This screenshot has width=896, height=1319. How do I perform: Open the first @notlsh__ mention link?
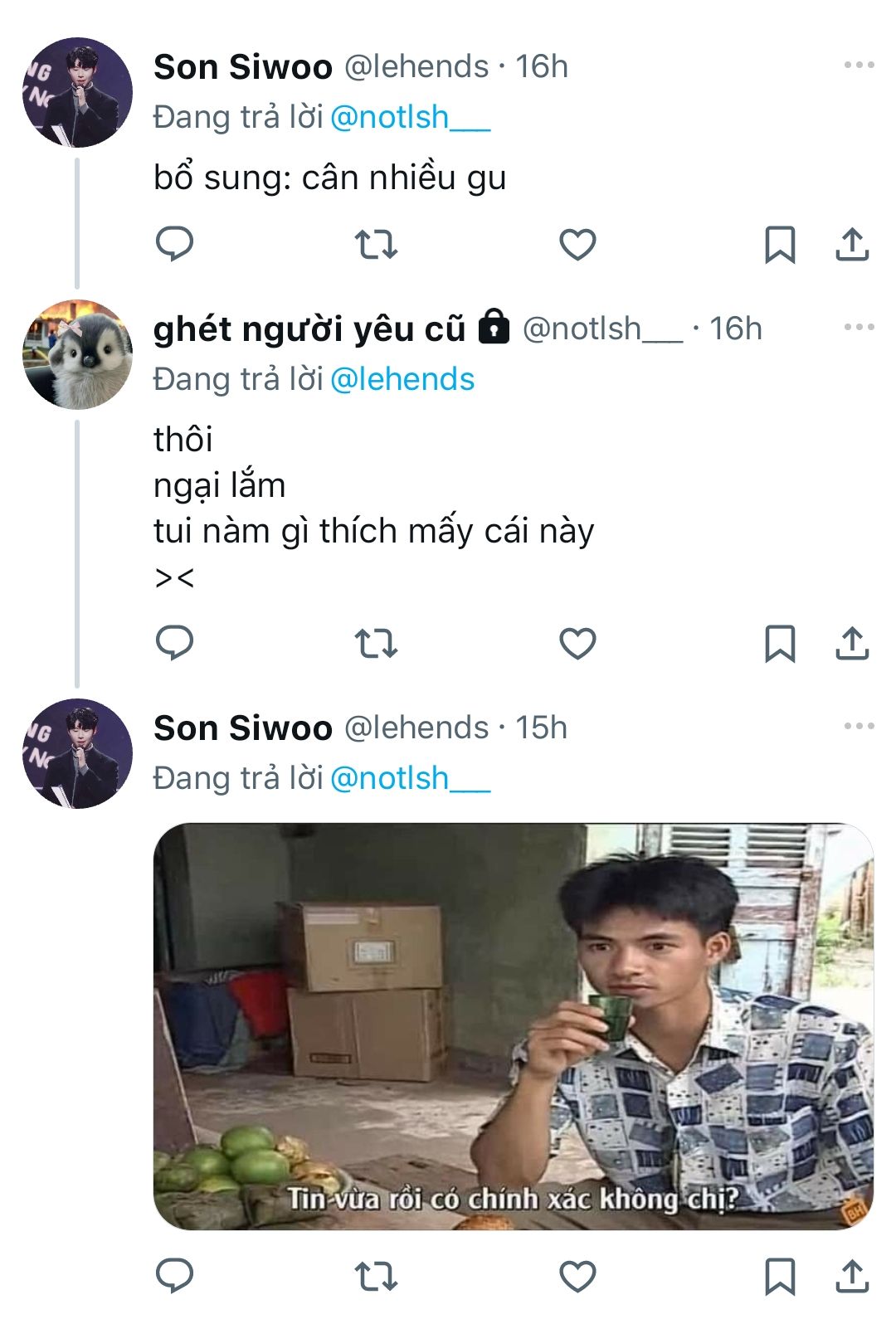click(x=410, y=117)
